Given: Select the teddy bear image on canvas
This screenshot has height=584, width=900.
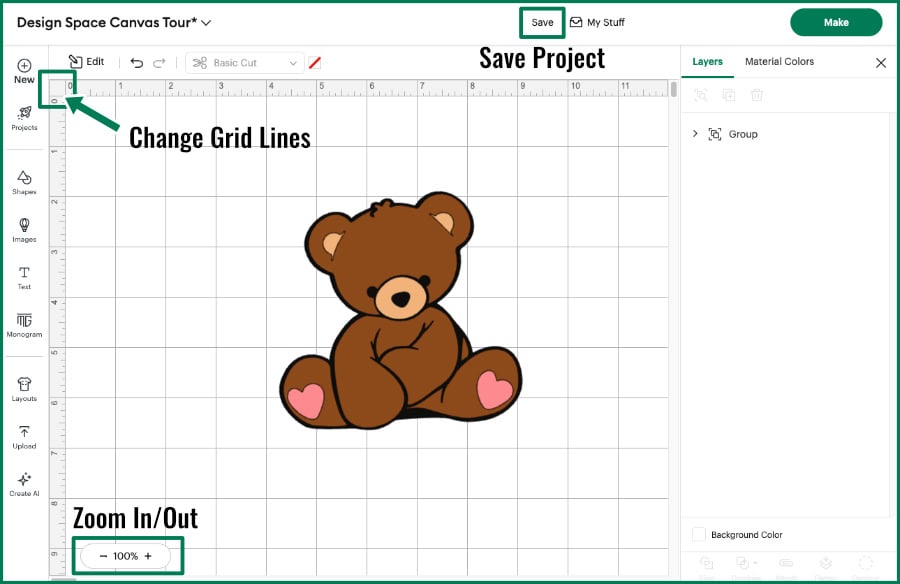Looking at the screenshot, I should click(401, 311).
